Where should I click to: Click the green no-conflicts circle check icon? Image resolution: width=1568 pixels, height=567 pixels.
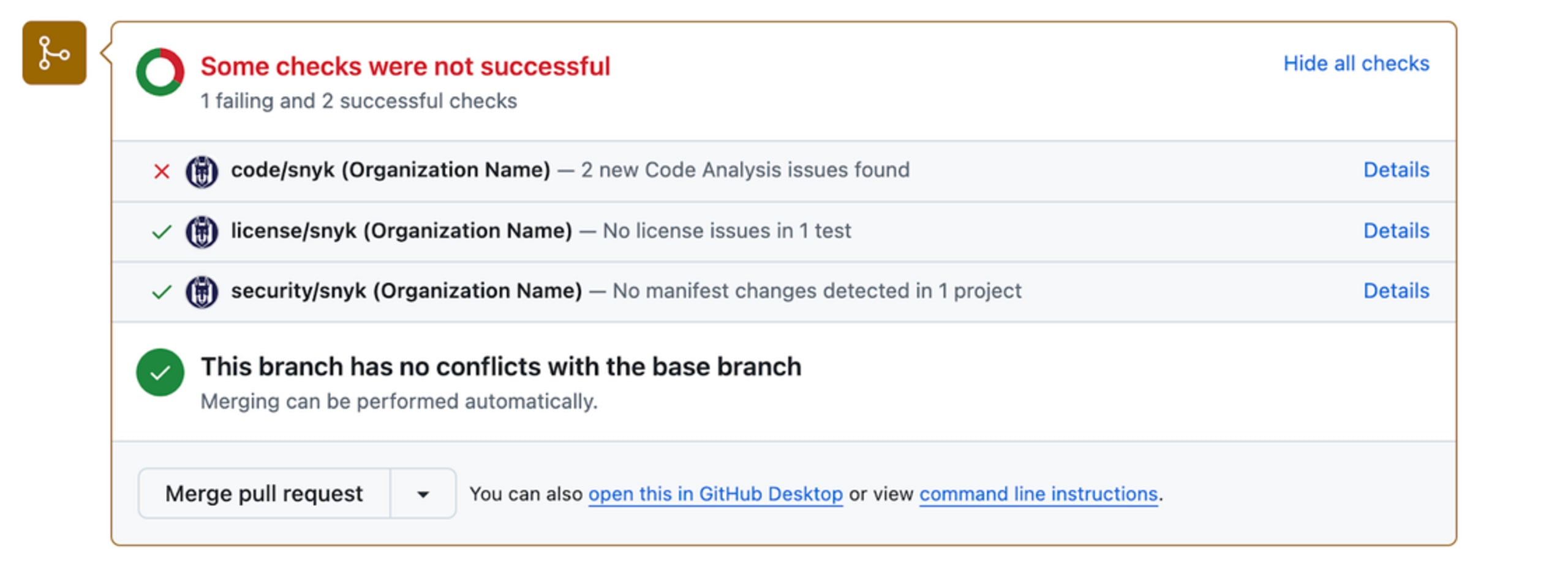[x=160, y=372]
